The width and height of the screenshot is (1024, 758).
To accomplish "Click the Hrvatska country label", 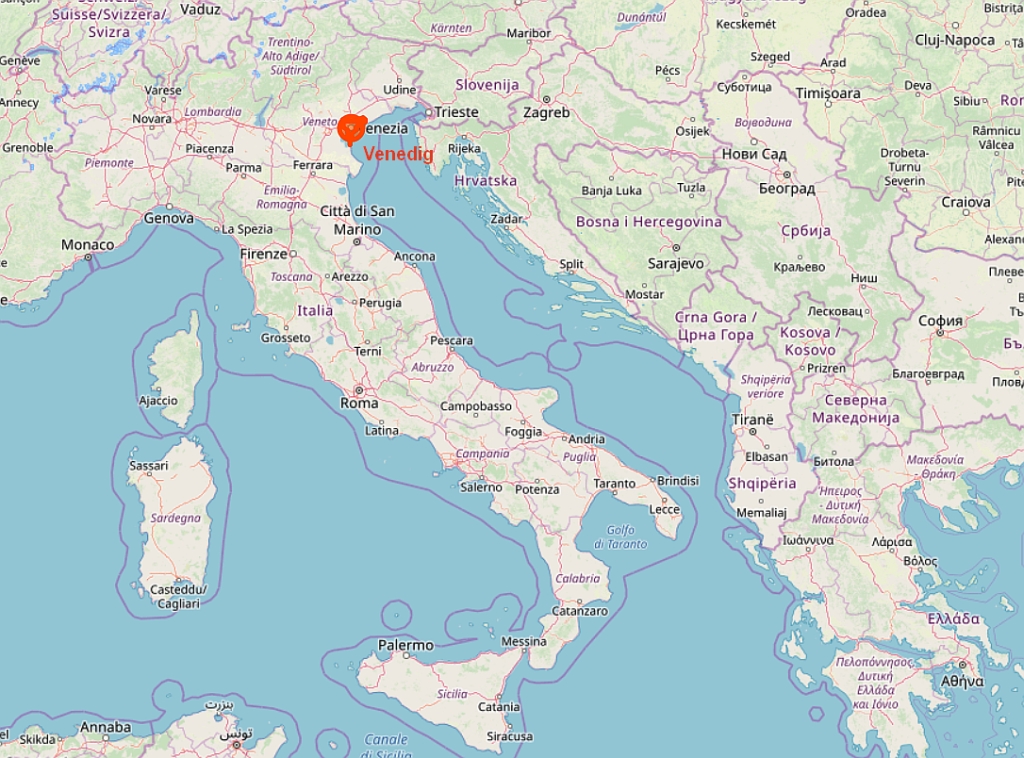I will 485,181.
